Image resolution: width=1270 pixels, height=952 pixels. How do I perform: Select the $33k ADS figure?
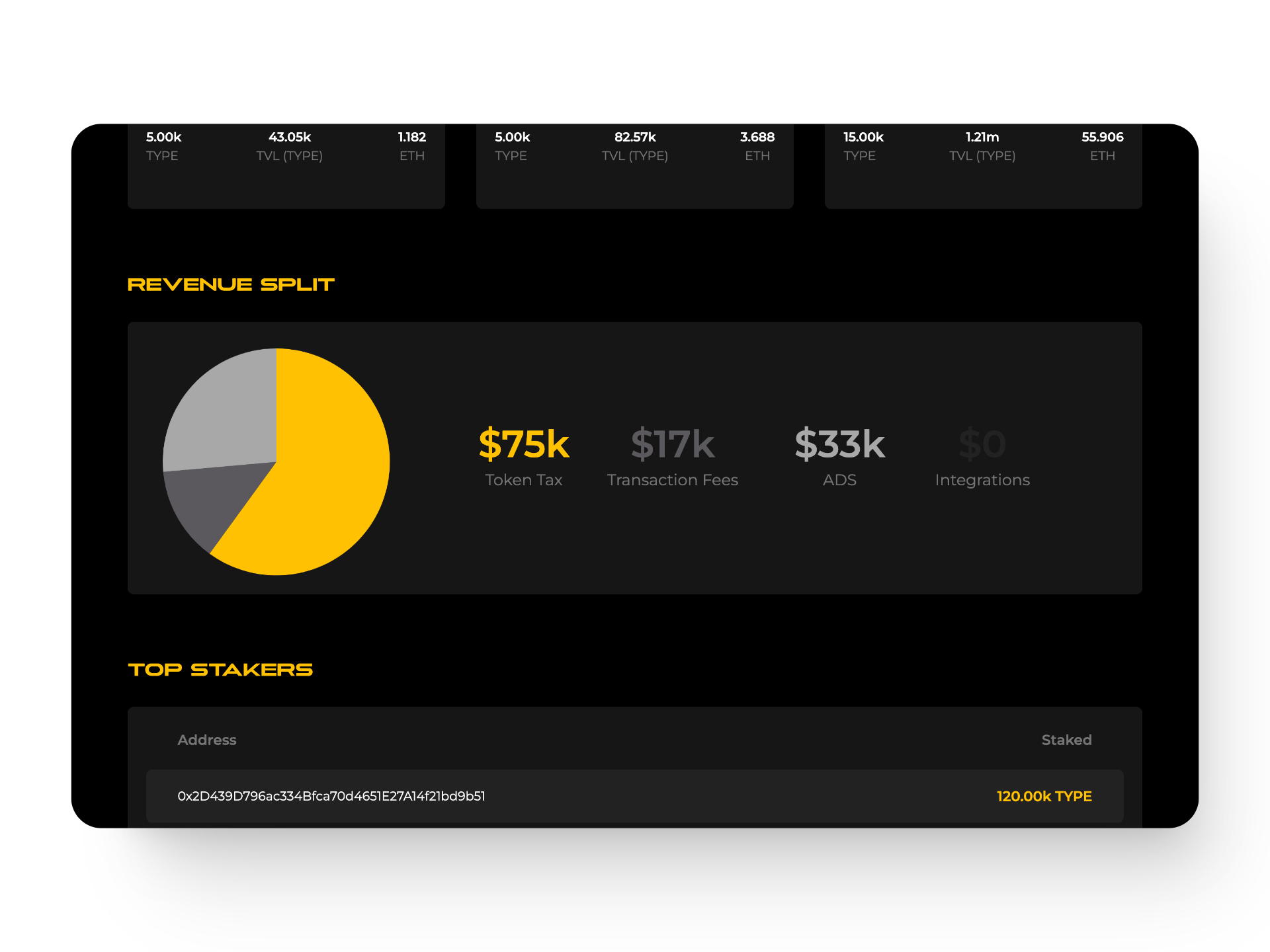pos(839,444)
